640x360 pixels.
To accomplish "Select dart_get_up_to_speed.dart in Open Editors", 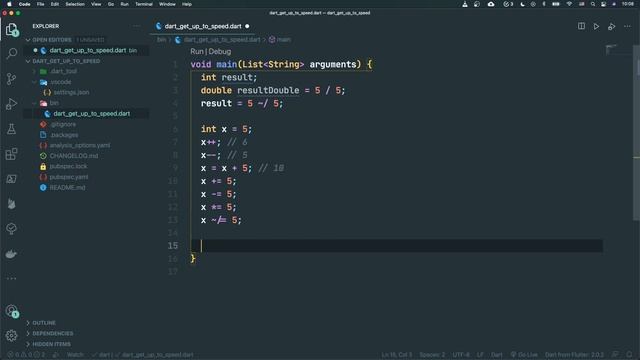I will coord(88,50).
